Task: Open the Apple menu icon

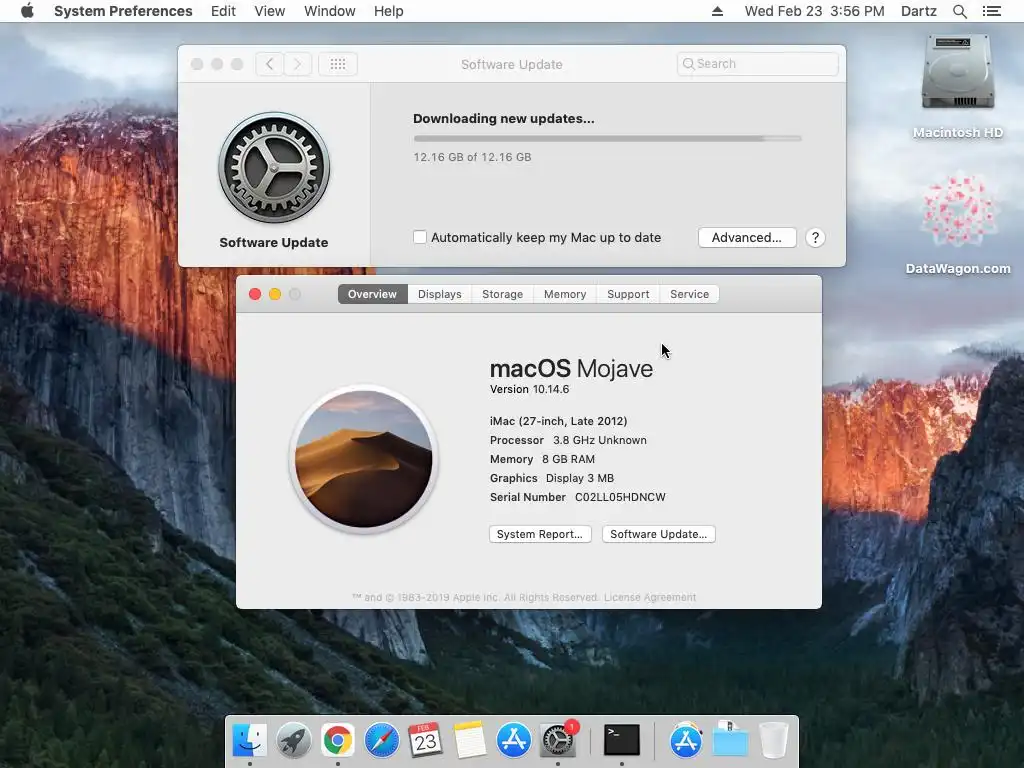Action: [x=27, y=11]
